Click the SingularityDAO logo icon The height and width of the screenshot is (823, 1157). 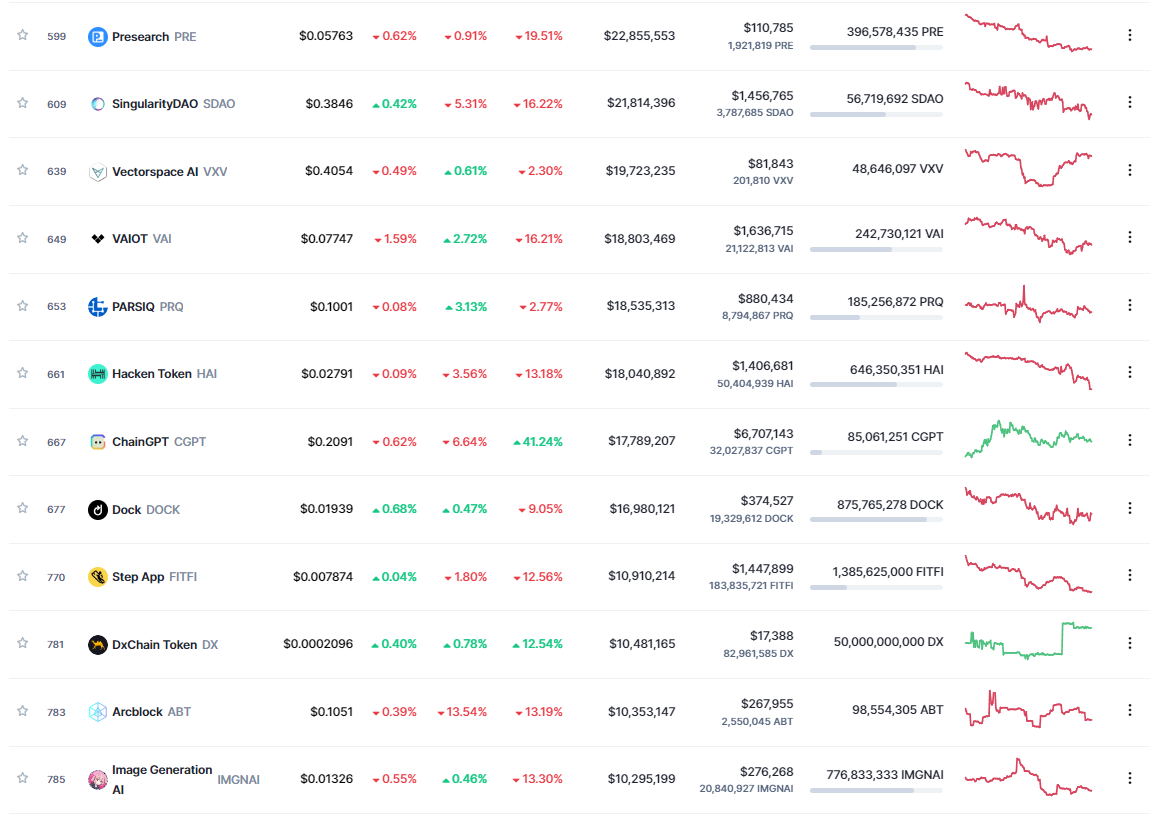point(98,104)
